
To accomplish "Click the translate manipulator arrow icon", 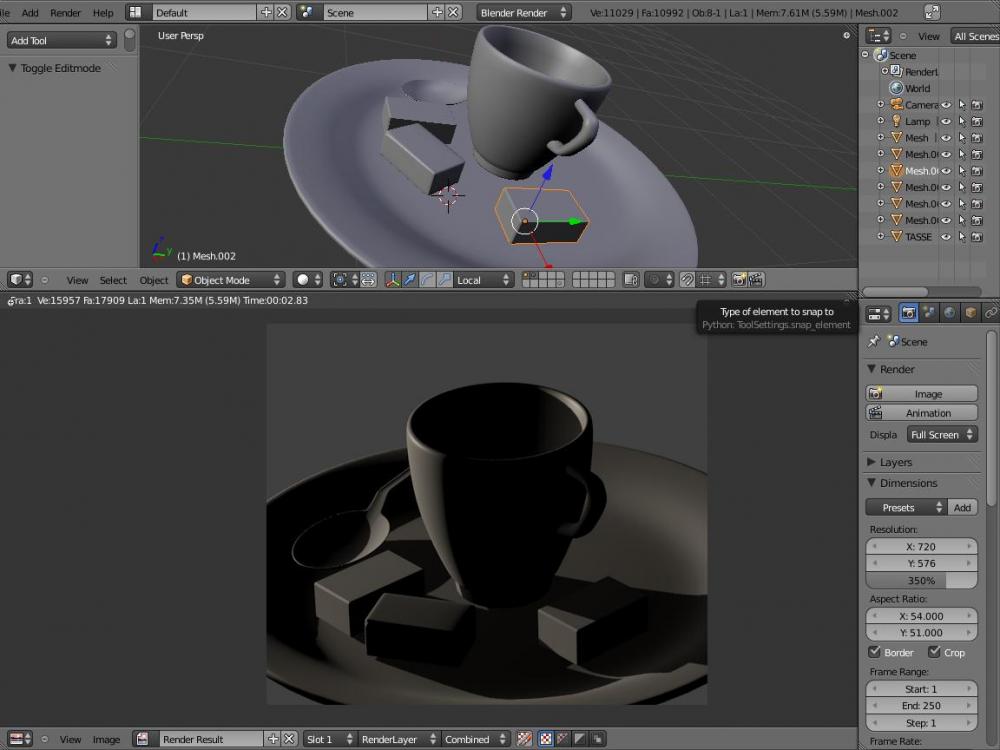I will [x=409, y=280].
